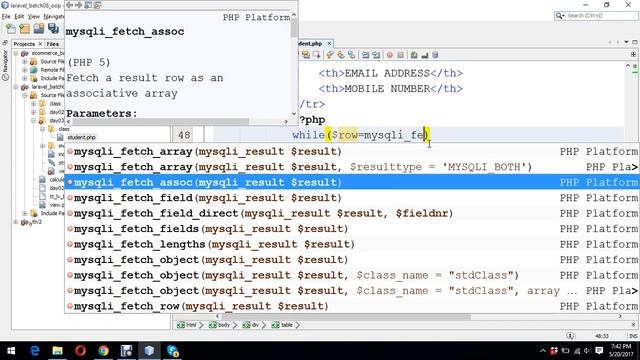Select student.php in the project tree

click(81, 137)
